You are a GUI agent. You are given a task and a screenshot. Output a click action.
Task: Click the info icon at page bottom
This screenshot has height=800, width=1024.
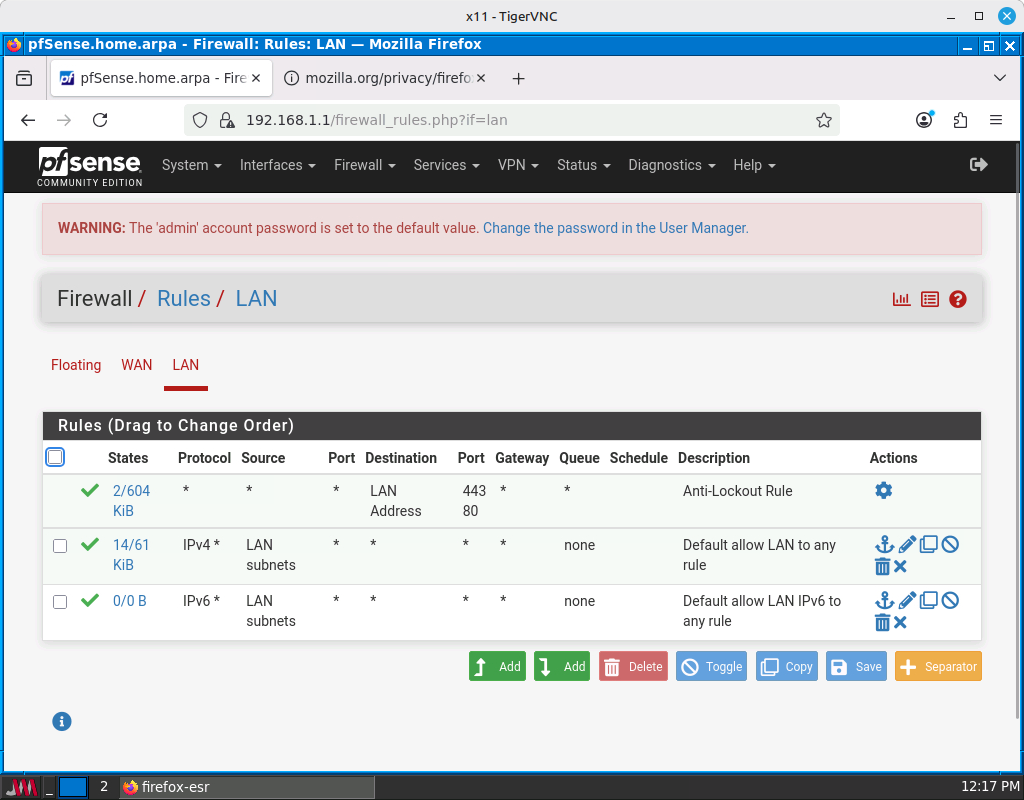(62, 721)
